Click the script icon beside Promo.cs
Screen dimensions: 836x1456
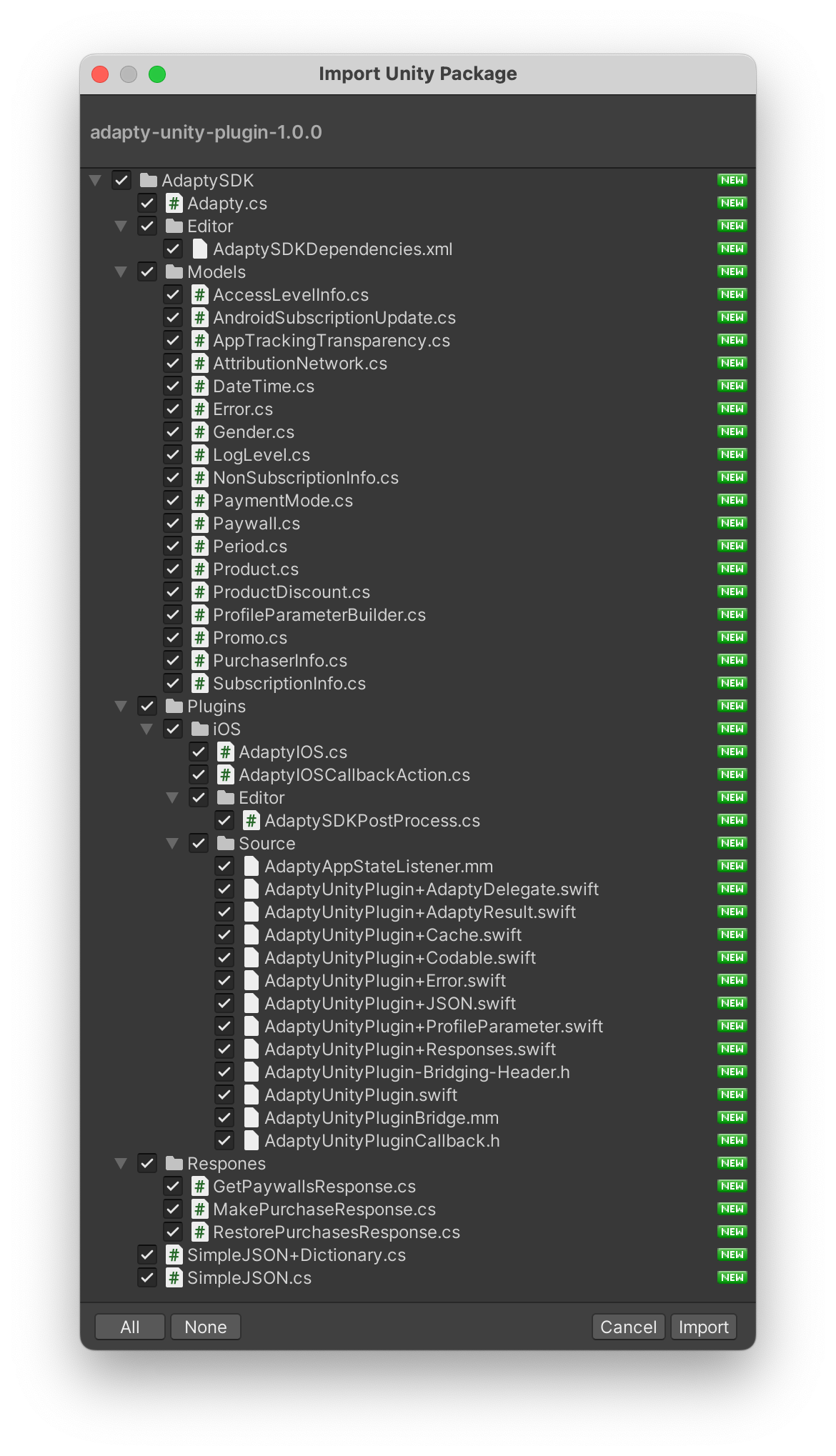[199, 637]
